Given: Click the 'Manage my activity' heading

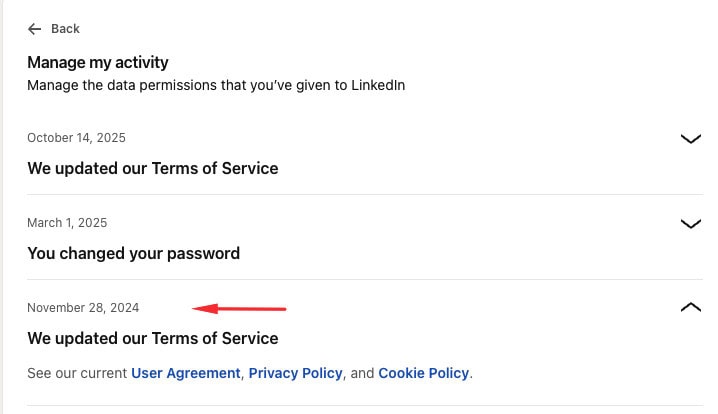Looking at the screenshot, I should pos(97,62).
